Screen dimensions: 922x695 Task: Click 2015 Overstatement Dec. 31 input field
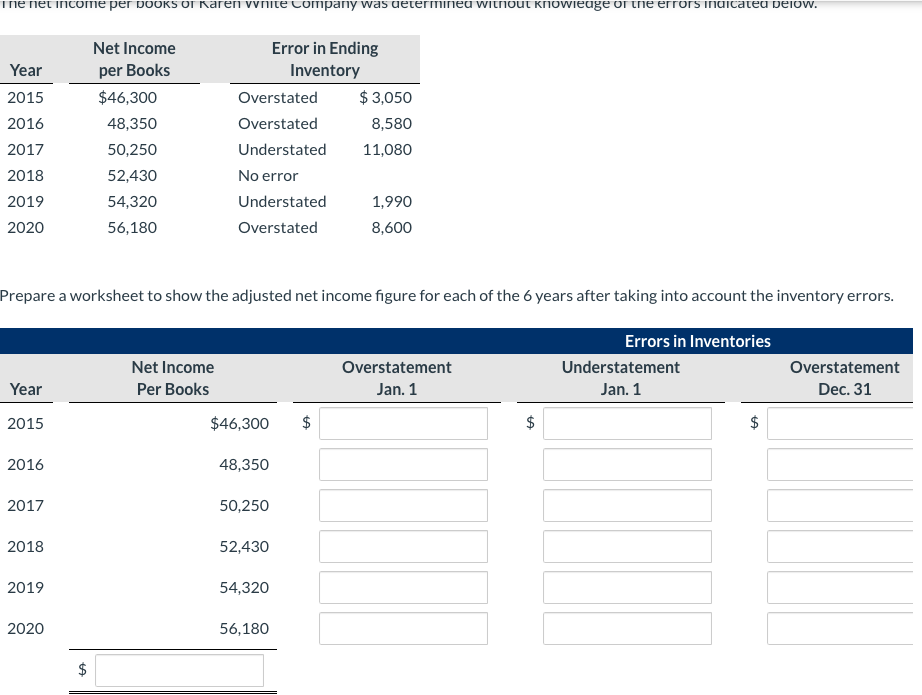click(x=840, y=423)
